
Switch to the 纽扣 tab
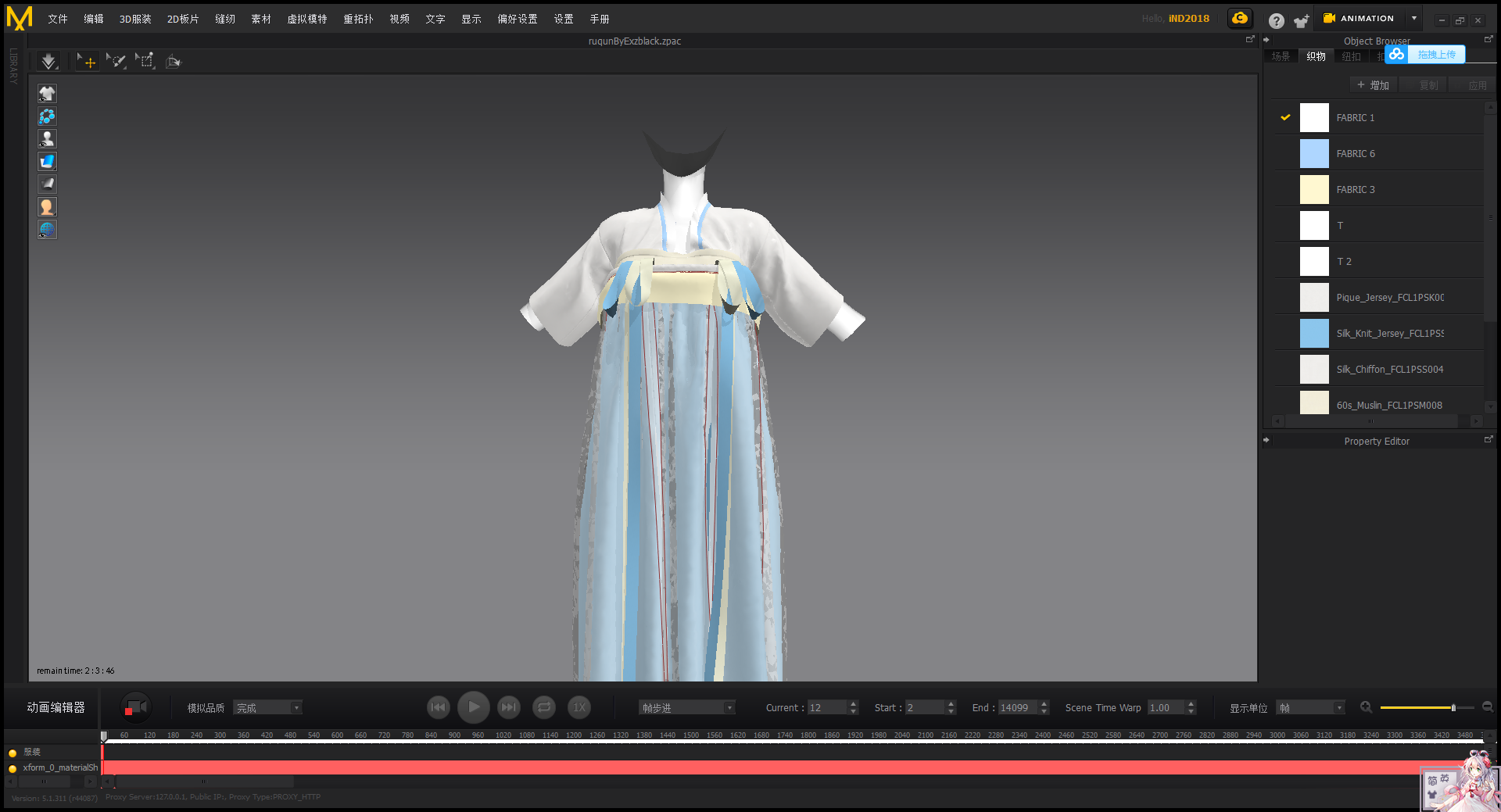pyautogui.click(x=1351, y=56)
